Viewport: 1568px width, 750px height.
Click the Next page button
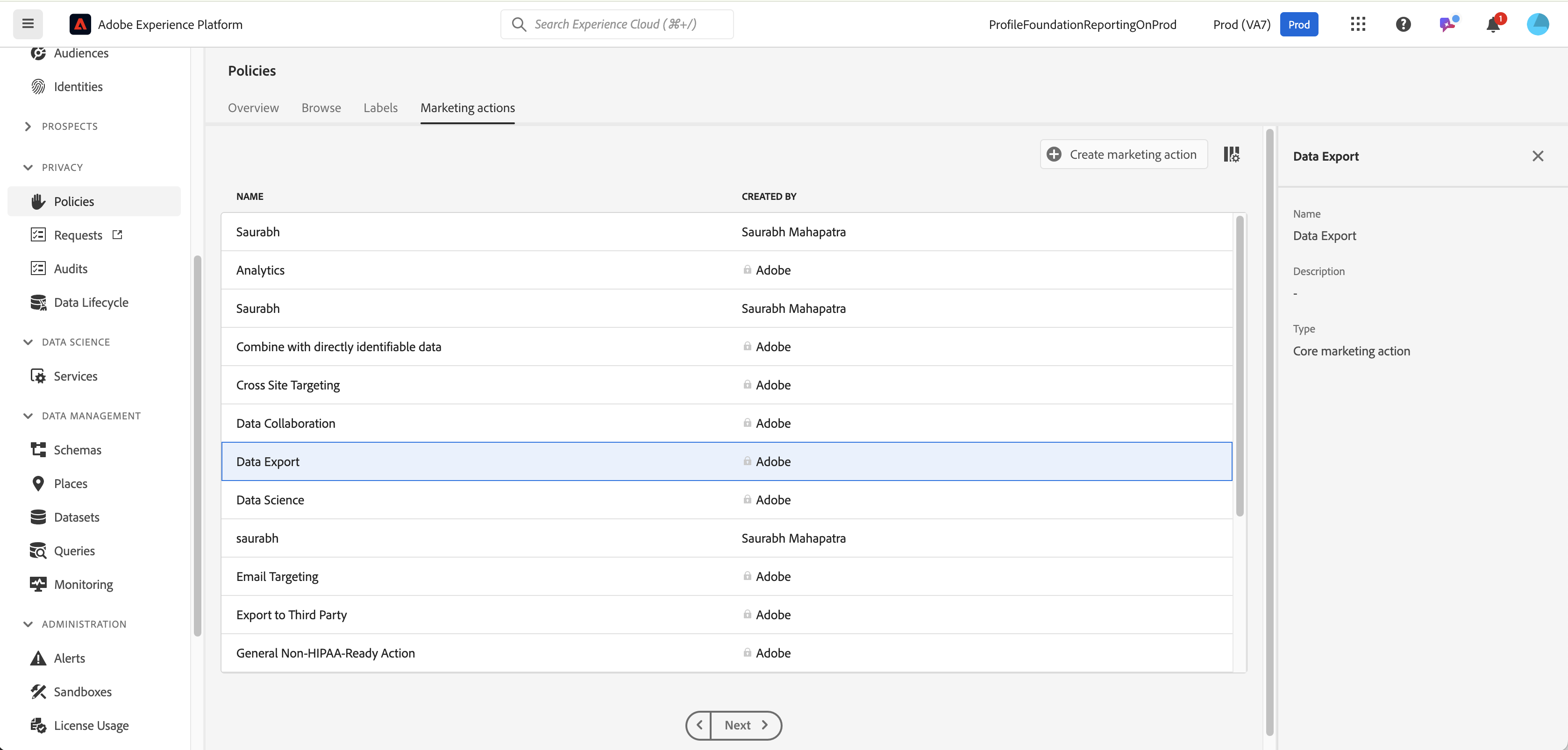pos(746,725)
